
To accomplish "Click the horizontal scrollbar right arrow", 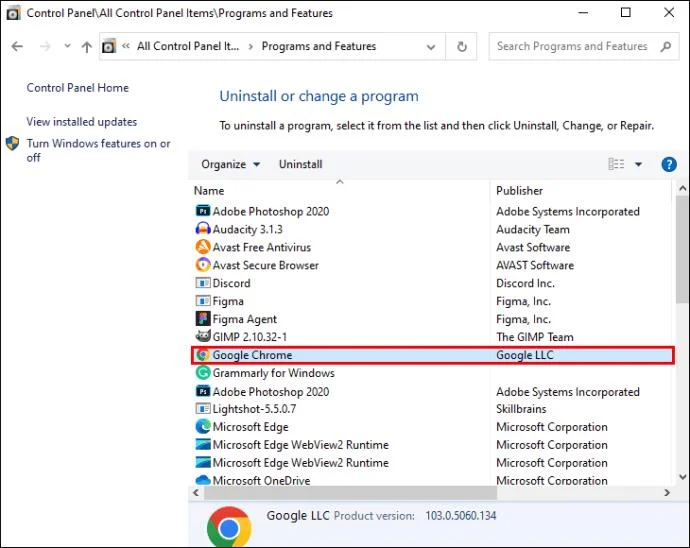I will click(x=667, y=493).
